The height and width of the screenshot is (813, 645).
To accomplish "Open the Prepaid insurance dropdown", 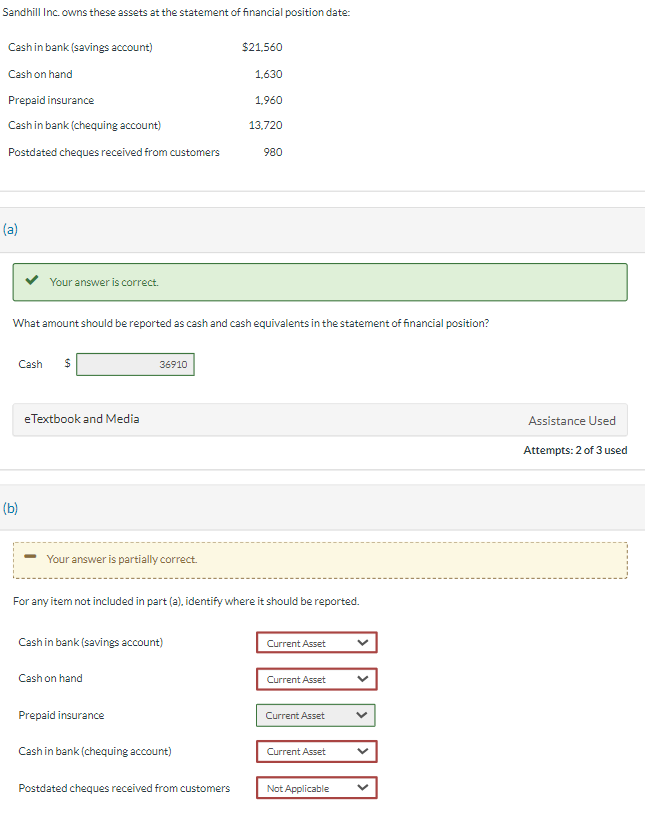I will pyautogui.click(x=314, y=715).
